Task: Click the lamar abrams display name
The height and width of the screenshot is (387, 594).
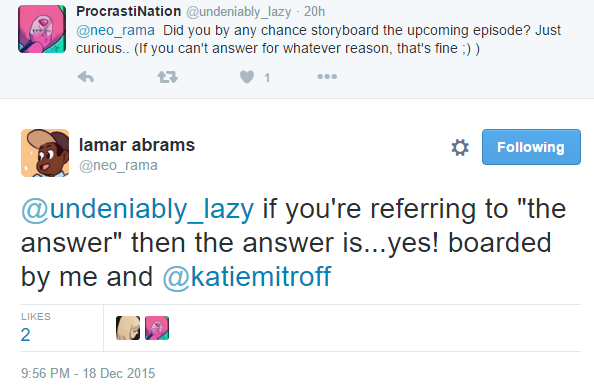Action: pos(137,145)
